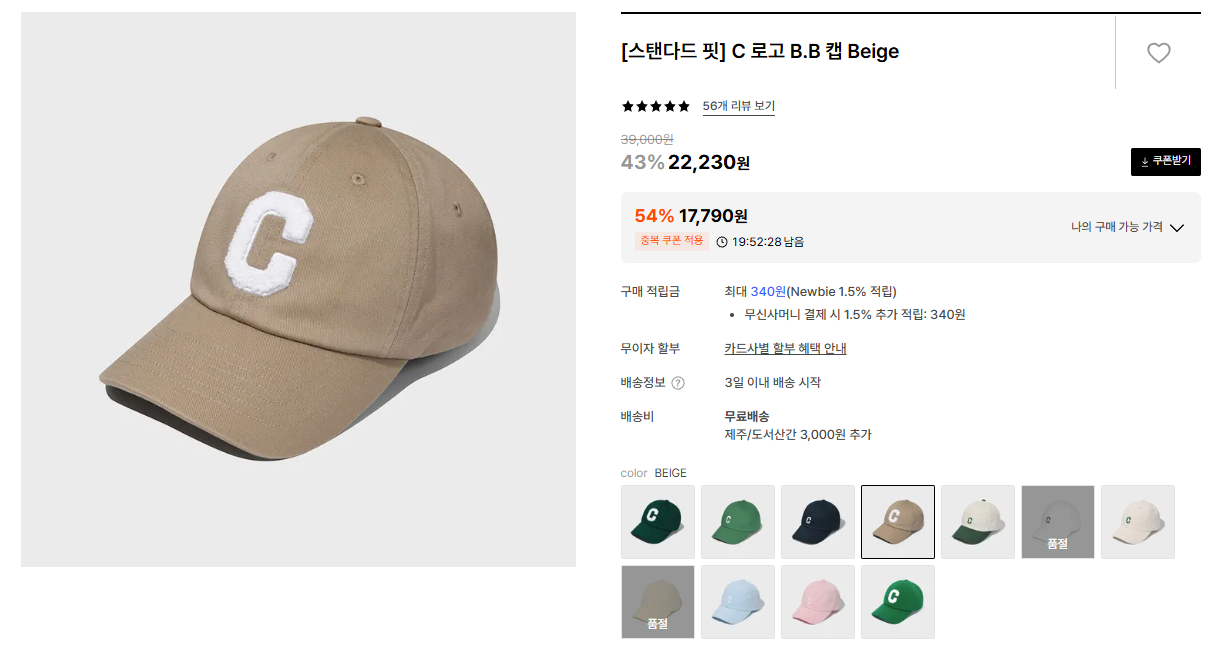Click the heart wishlist icon
The width and height of the screenshot is (1220, 653).
coord(1158,53)
